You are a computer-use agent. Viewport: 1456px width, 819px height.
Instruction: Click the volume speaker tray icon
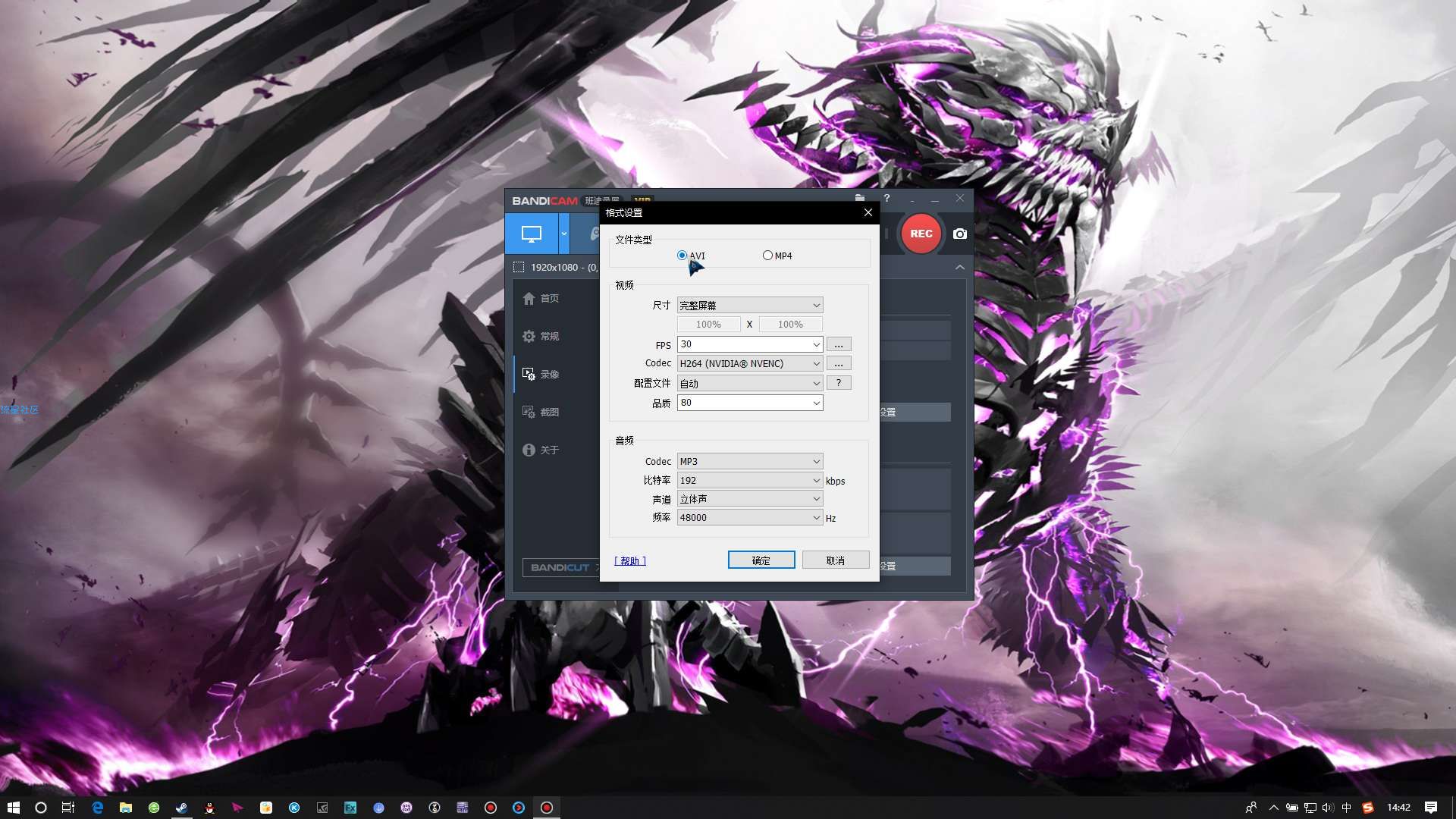pyautogui.click(x=1328, y=808)
